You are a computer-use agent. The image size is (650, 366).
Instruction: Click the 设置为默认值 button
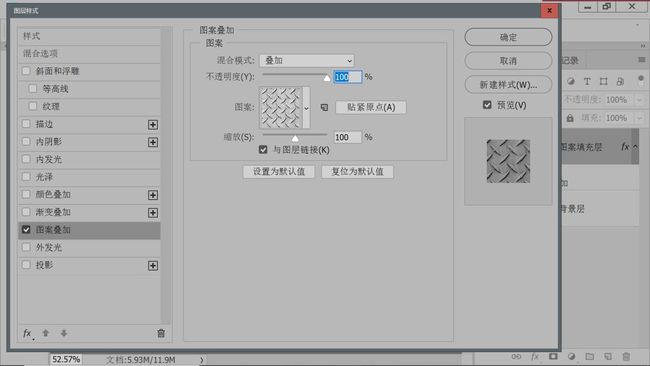tap(279, 172)
